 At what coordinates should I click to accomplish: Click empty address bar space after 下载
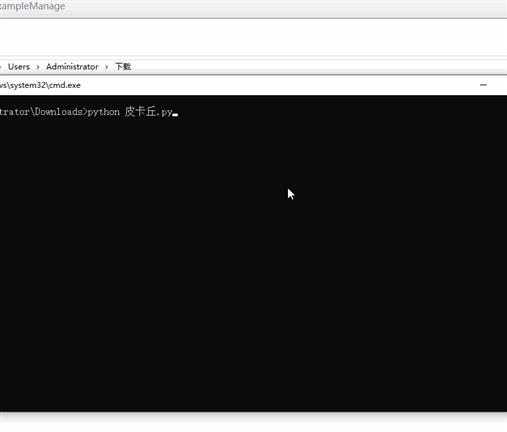tap(317, 67)
